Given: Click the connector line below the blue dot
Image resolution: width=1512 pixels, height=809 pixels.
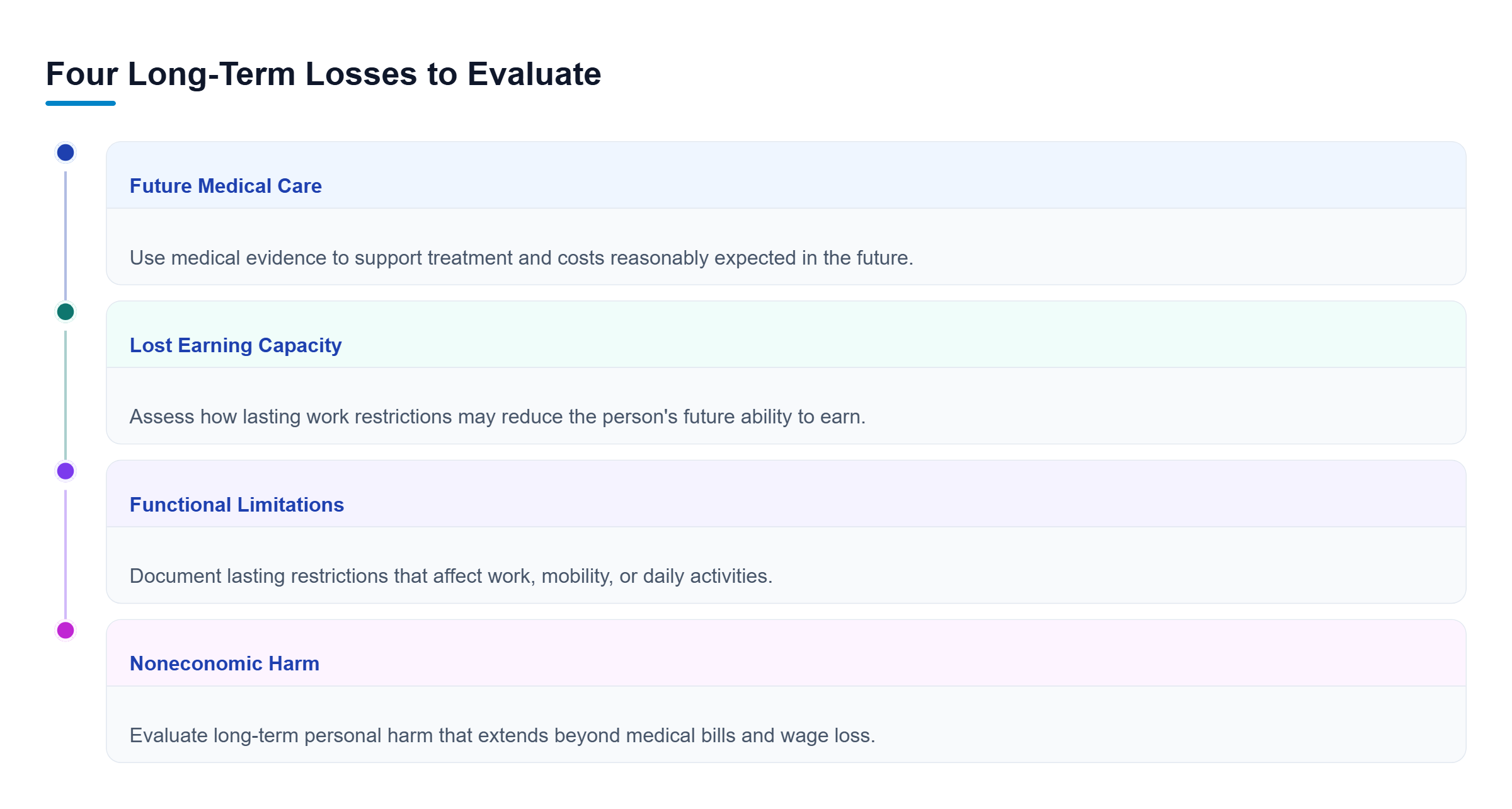Looking at the screenshot, I should click(x=66, y=236).
